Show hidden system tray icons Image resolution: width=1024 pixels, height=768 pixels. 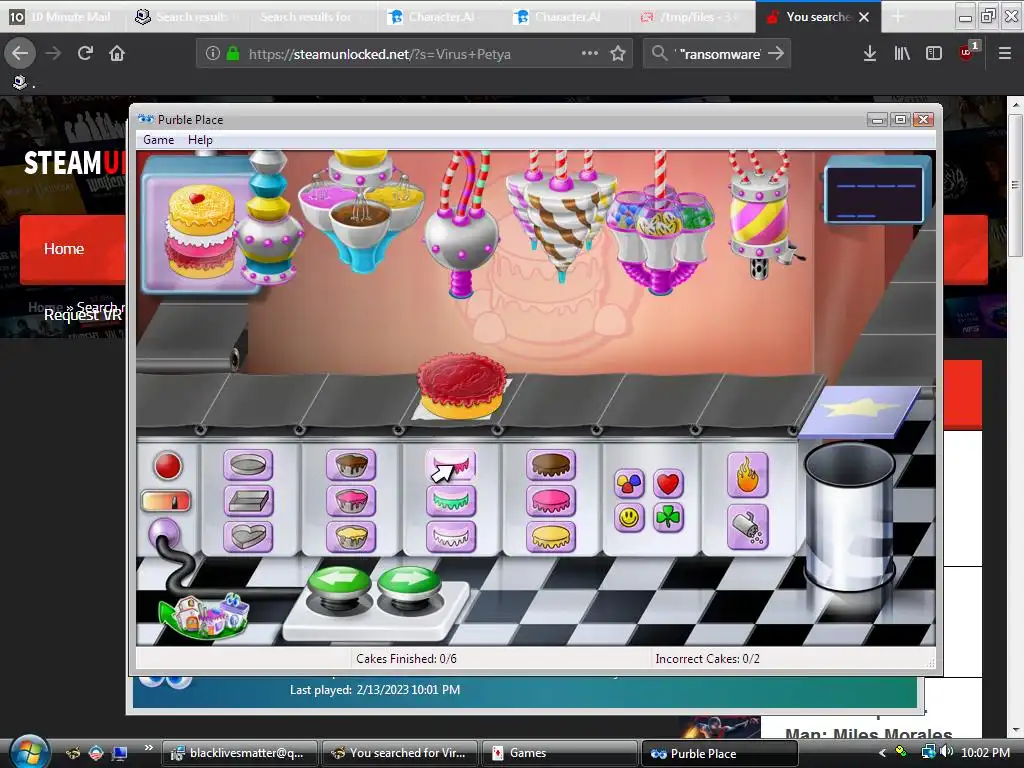click(882, 752)
